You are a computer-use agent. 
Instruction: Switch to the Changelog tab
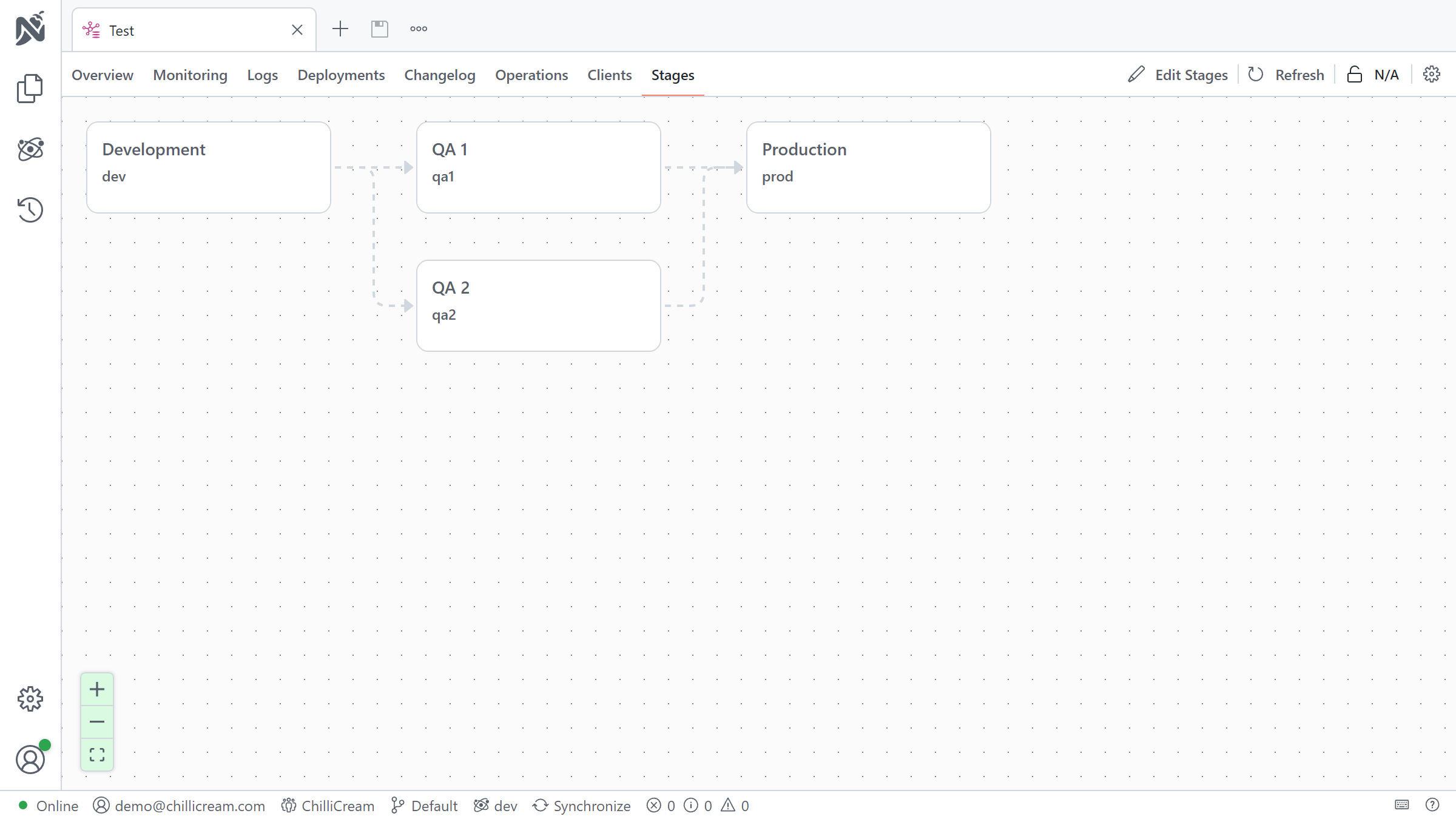click(x=440, y=75)
